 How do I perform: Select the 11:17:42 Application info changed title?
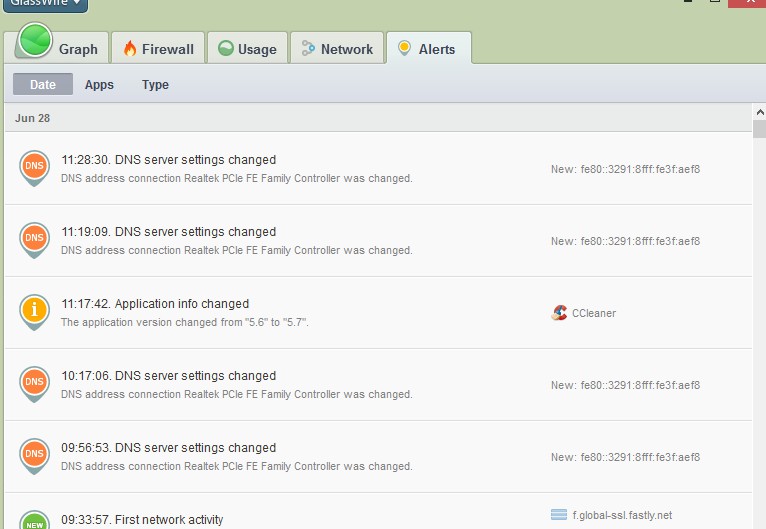click(155, 304)
